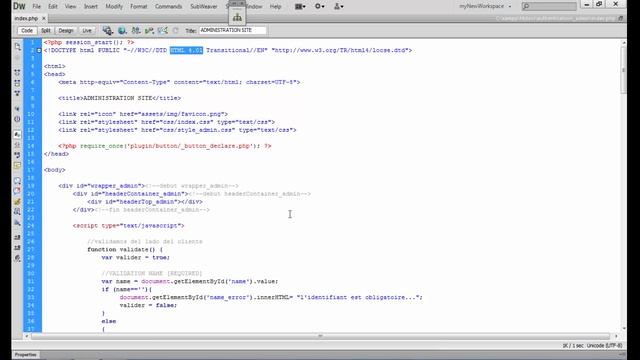This screenshot has height=360, width=640.
Task: Close the index.php tab
Action: coord(44,18)
